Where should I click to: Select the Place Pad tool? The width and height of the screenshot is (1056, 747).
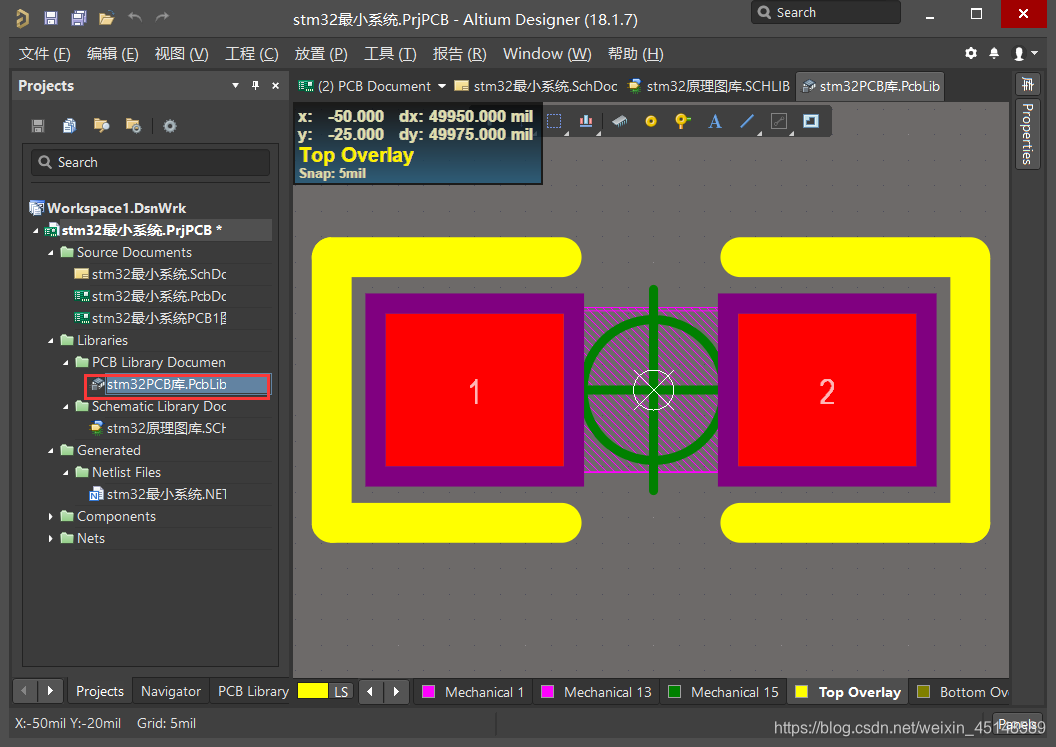651,121
